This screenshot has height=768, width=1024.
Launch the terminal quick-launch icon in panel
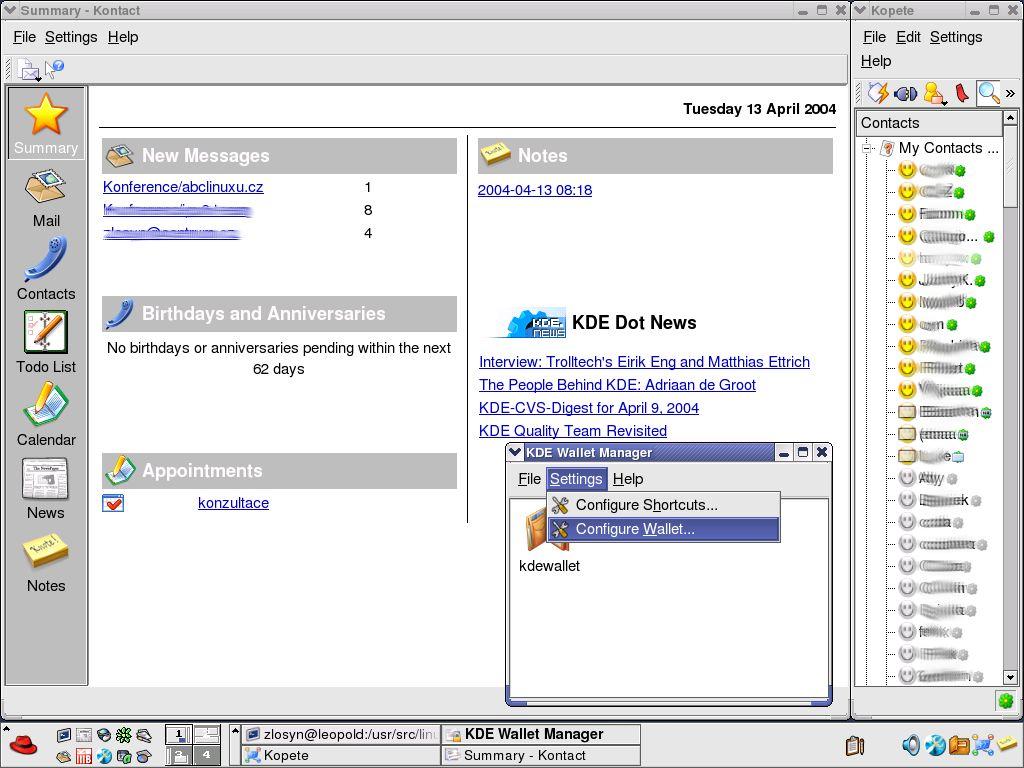[x=63, y=735]
